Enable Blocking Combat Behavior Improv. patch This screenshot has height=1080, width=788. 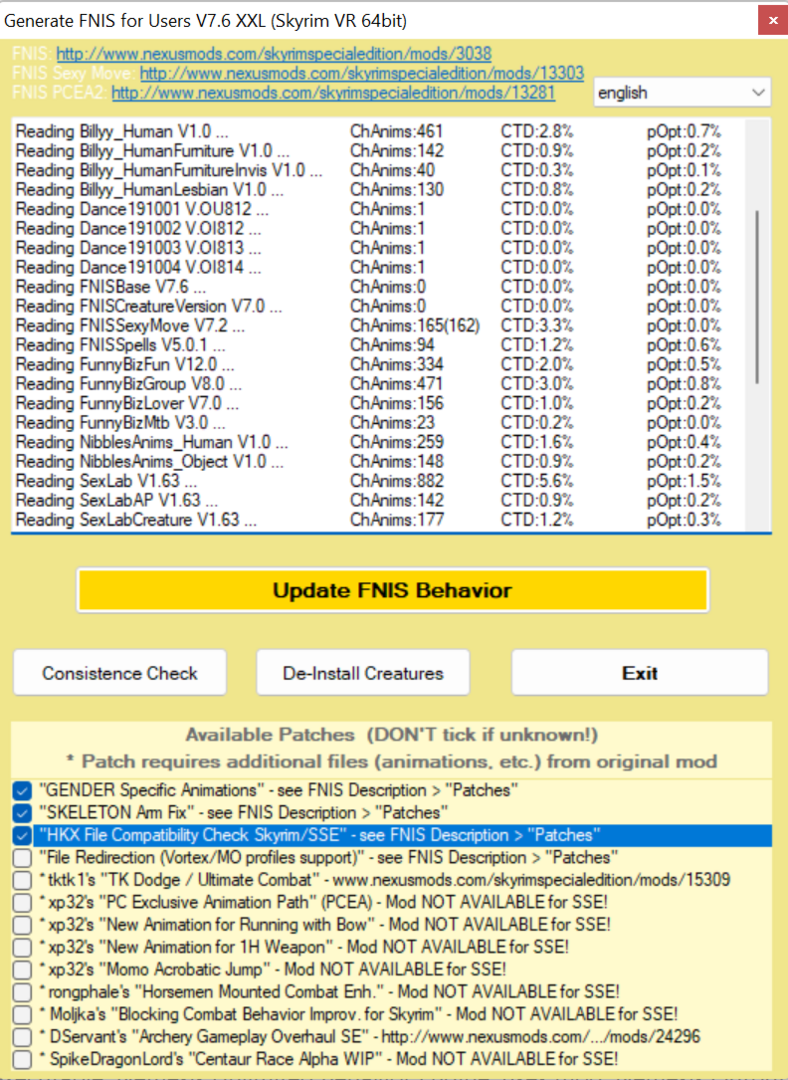point(22,1015)
